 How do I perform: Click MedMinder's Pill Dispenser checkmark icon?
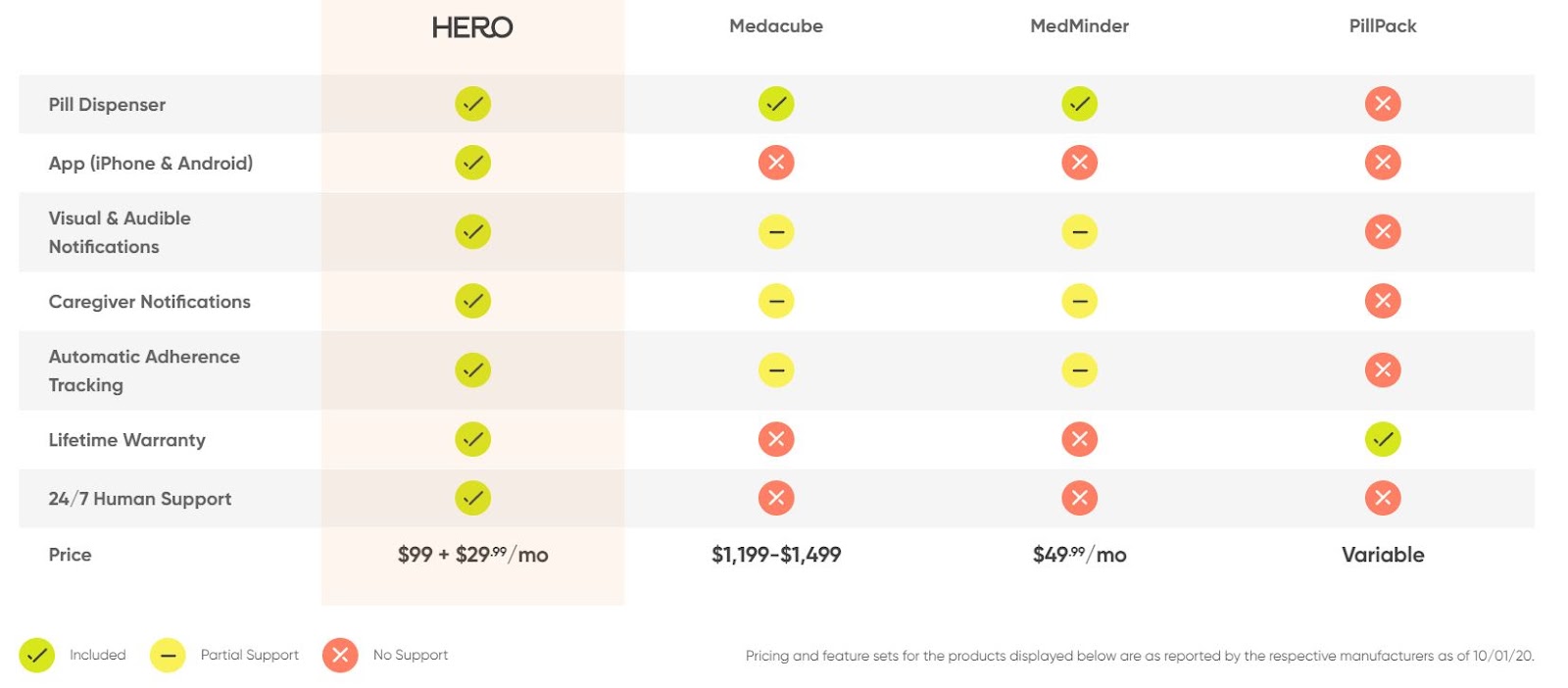pos(1079,104)
